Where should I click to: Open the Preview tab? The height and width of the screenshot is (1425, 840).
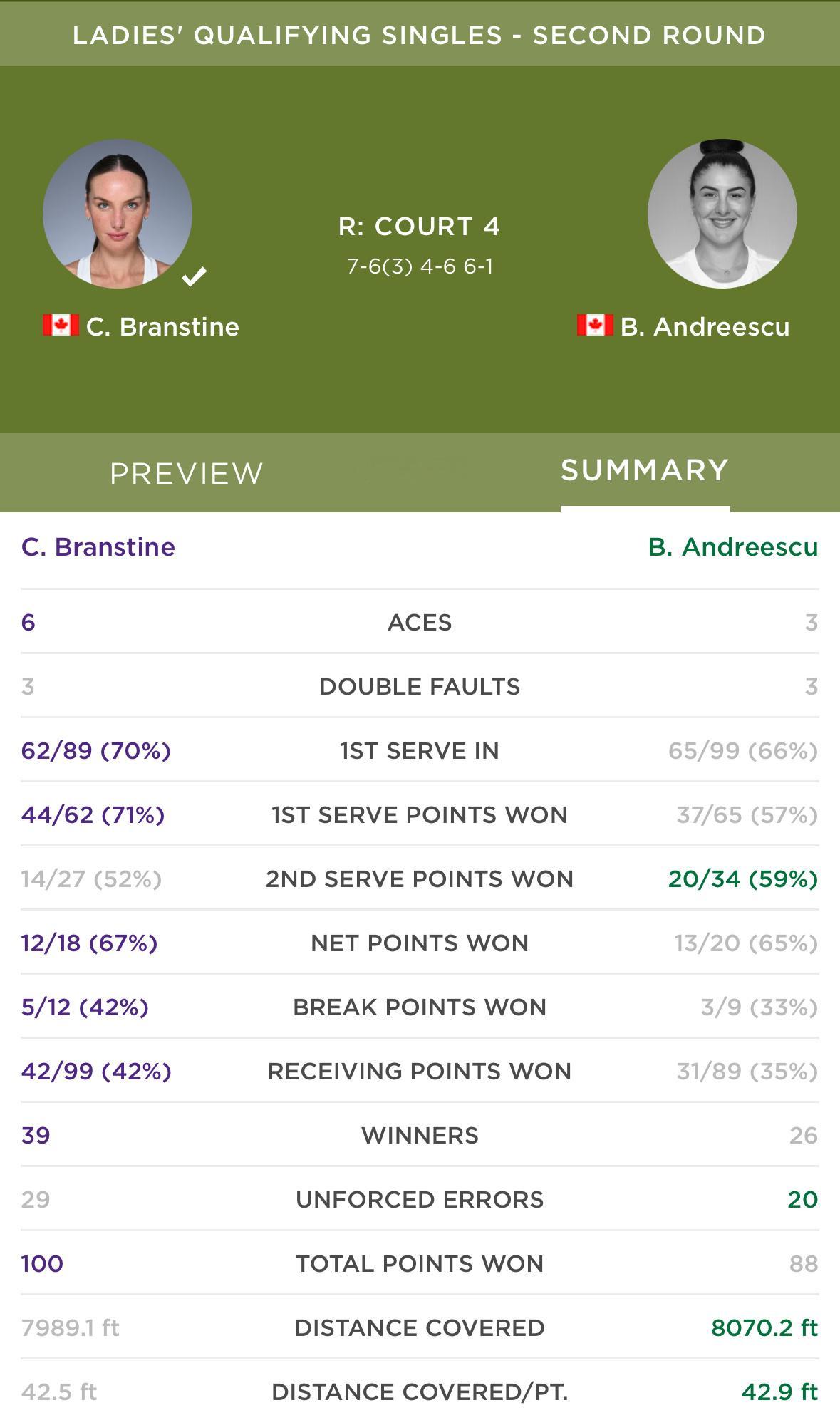click(187, 473)
